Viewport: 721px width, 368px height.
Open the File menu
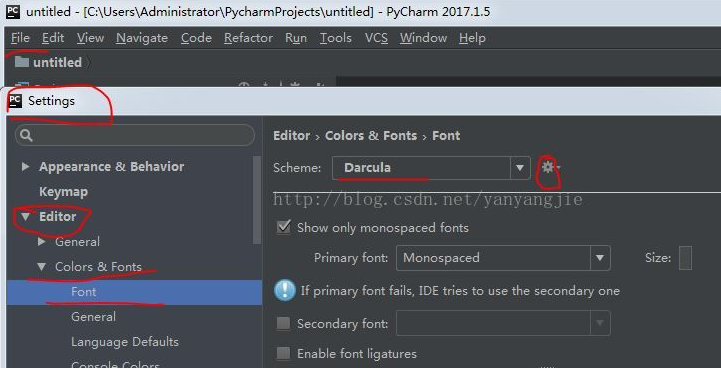[x=20, y=38]
